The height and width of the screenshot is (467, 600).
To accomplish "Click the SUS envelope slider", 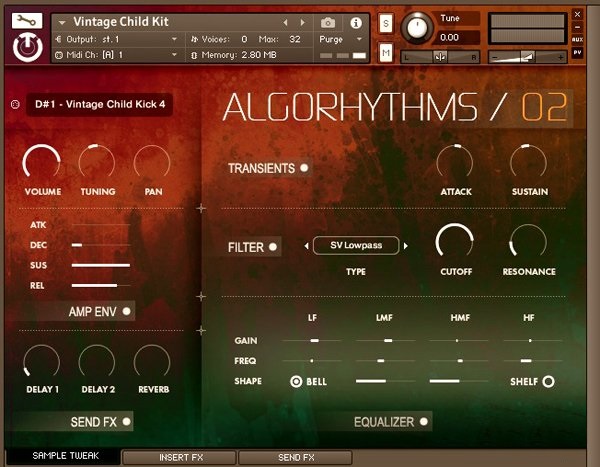I will point(101,265).
